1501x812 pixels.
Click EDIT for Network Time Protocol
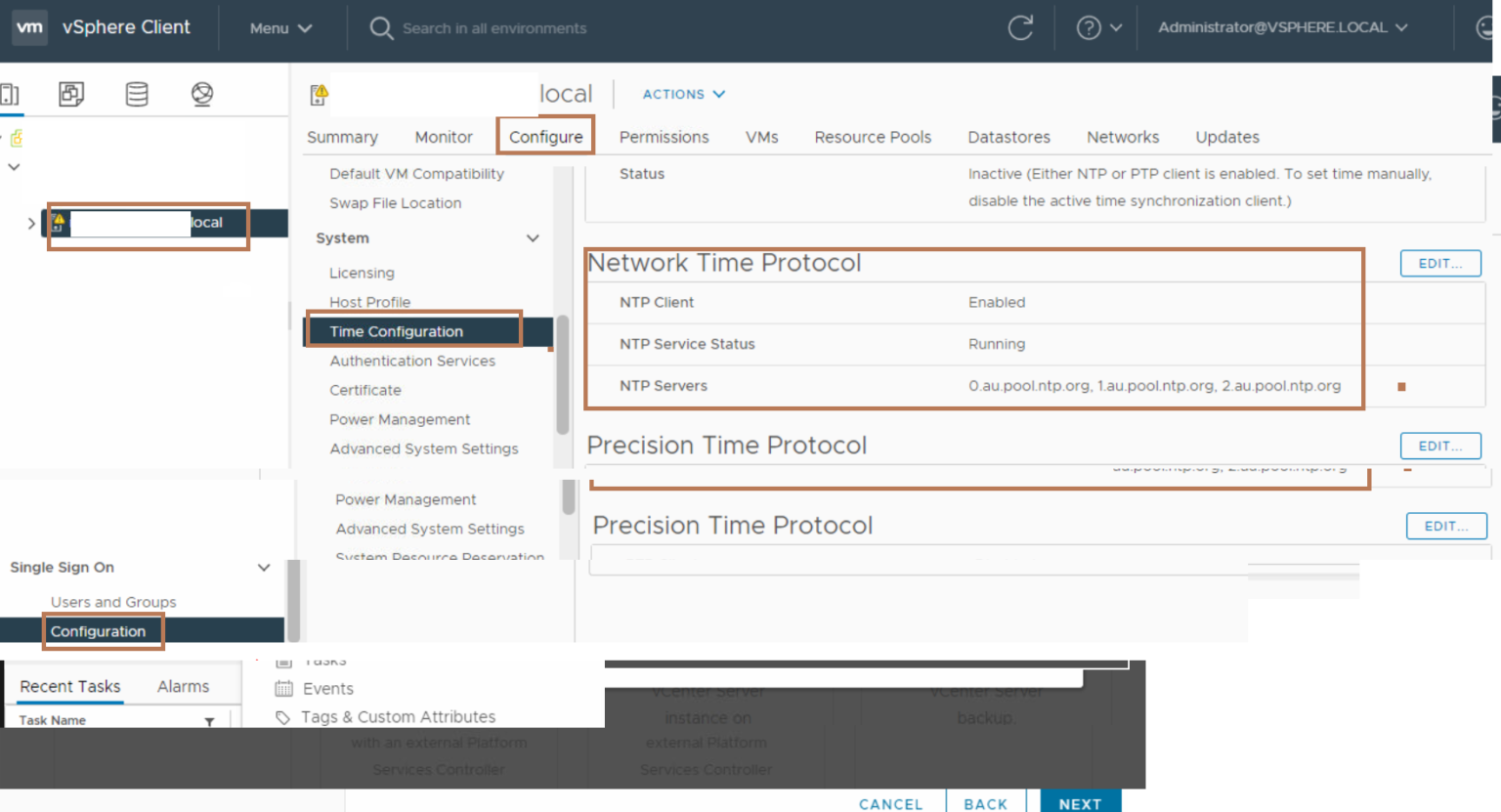coord(1440,263)
